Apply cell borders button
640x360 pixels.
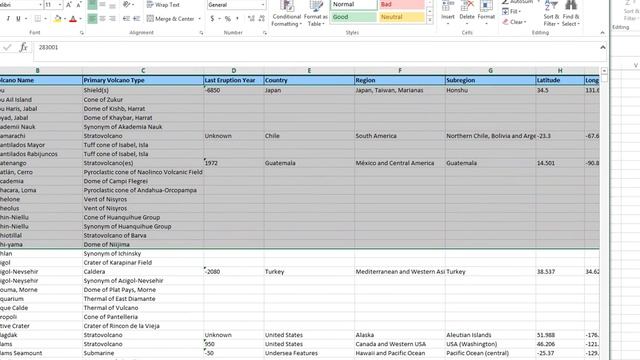pos(38,19)
